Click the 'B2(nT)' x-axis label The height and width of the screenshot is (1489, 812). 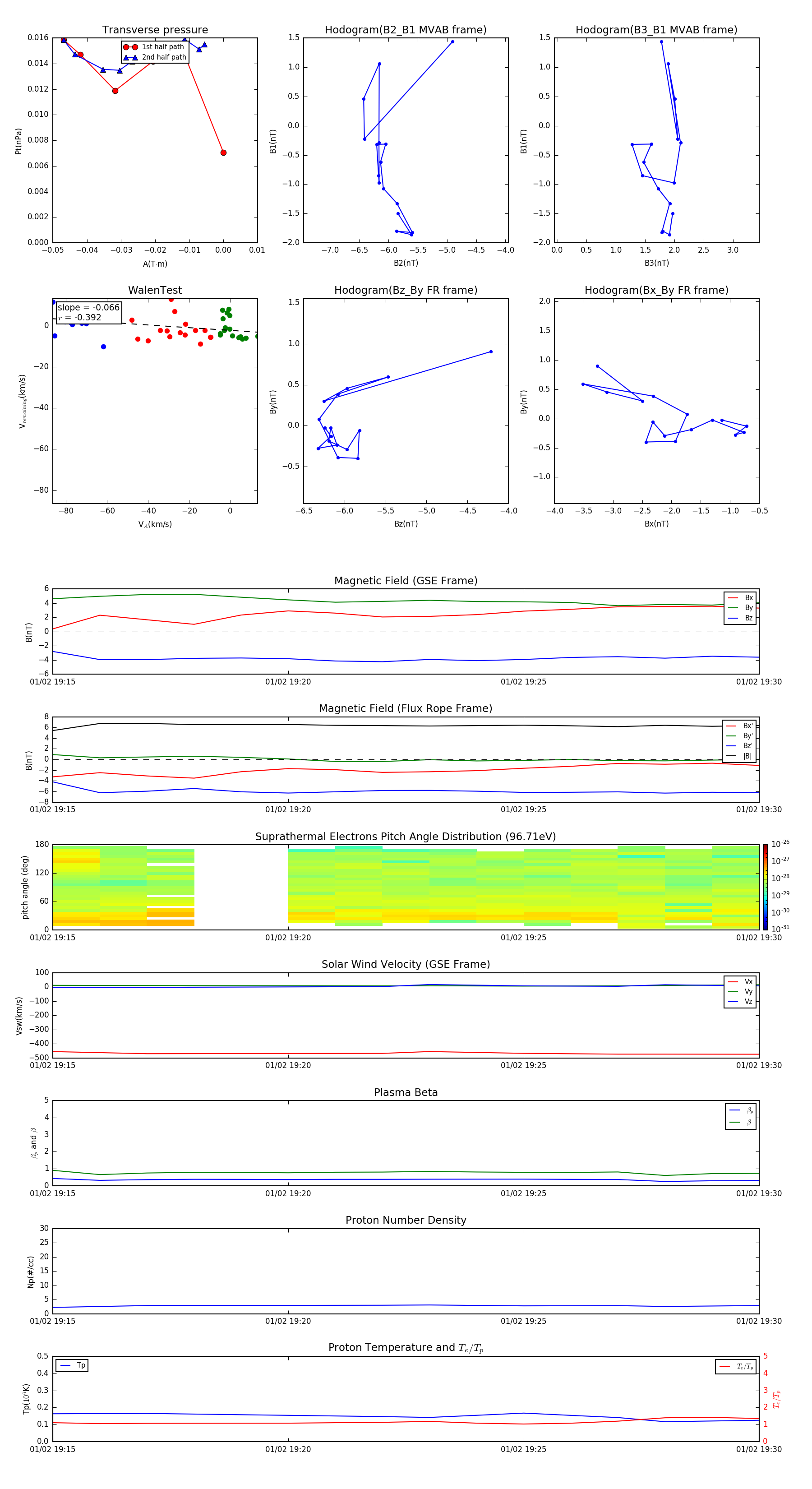click(406, 263)
